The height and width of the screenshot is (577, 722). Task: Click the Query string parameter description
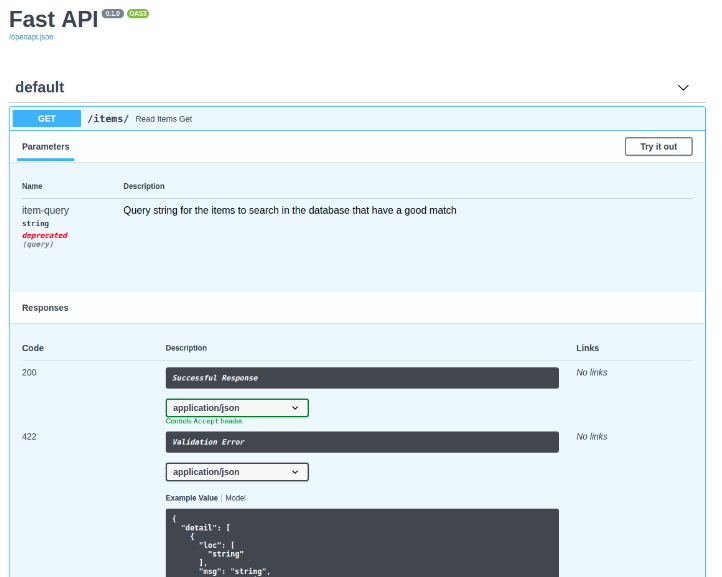click(290, 210)
